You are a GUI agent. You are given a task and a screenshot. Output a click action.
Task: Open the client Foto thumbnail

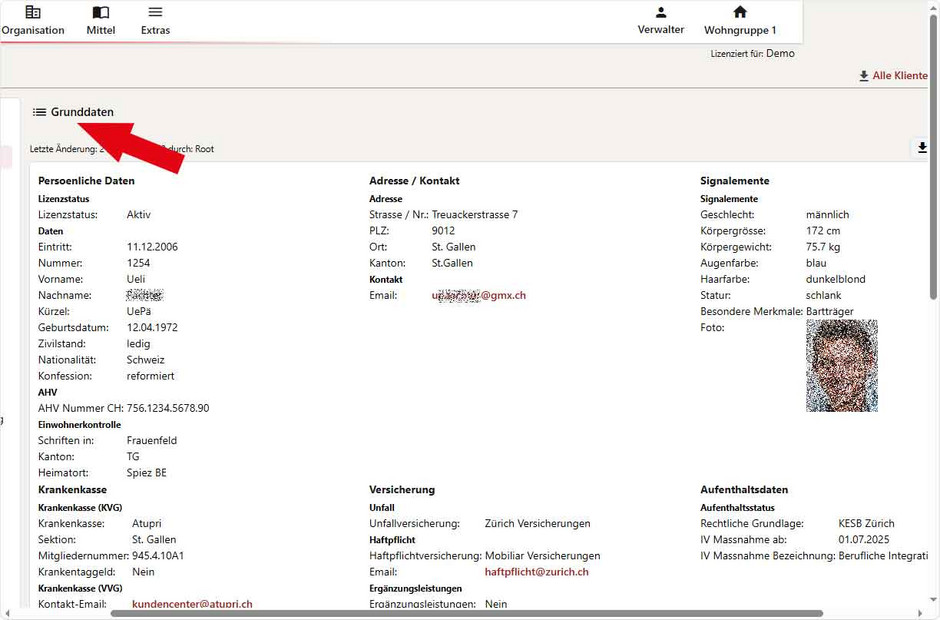[x=841, y=367]
